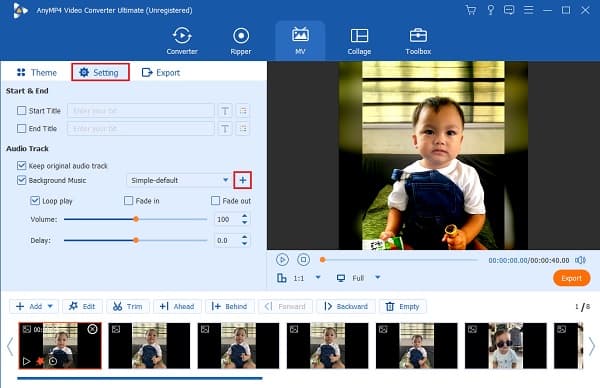
Task: Open the Export panel tab
Action: point(161,72)
